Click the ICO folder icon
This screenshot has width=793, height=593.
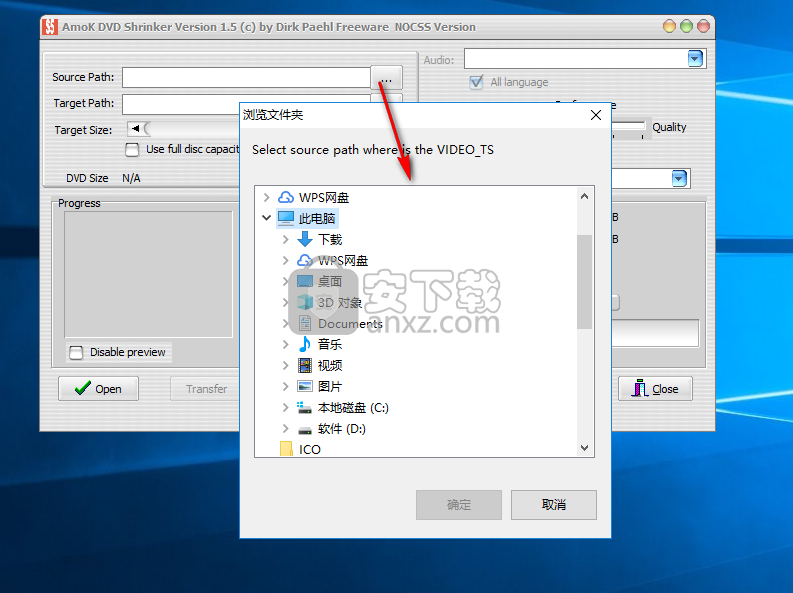(286, 449)
